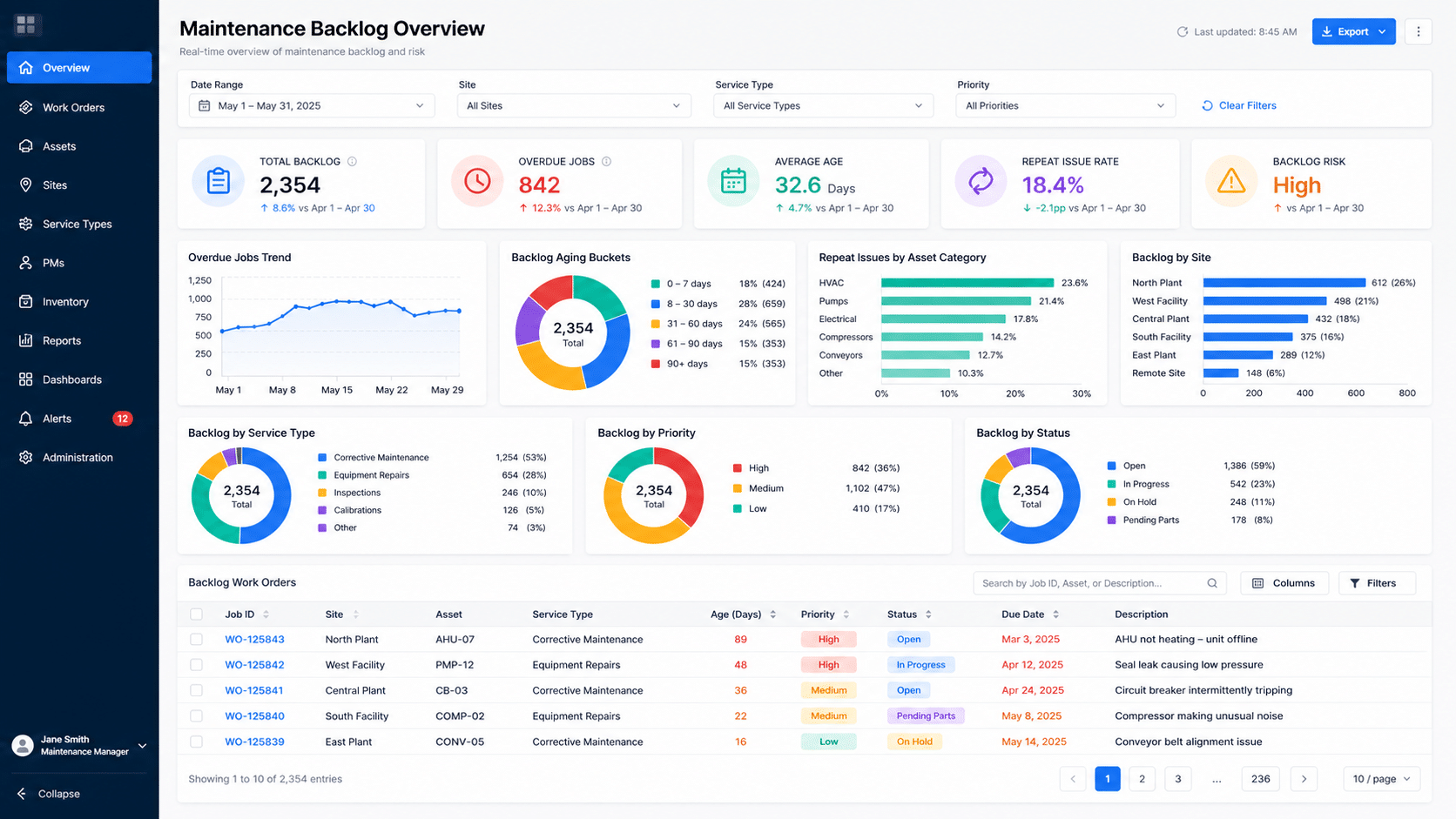Open the 10 / page size dropdown
The image size is (1456, 819).
[x=1382, y=779]
